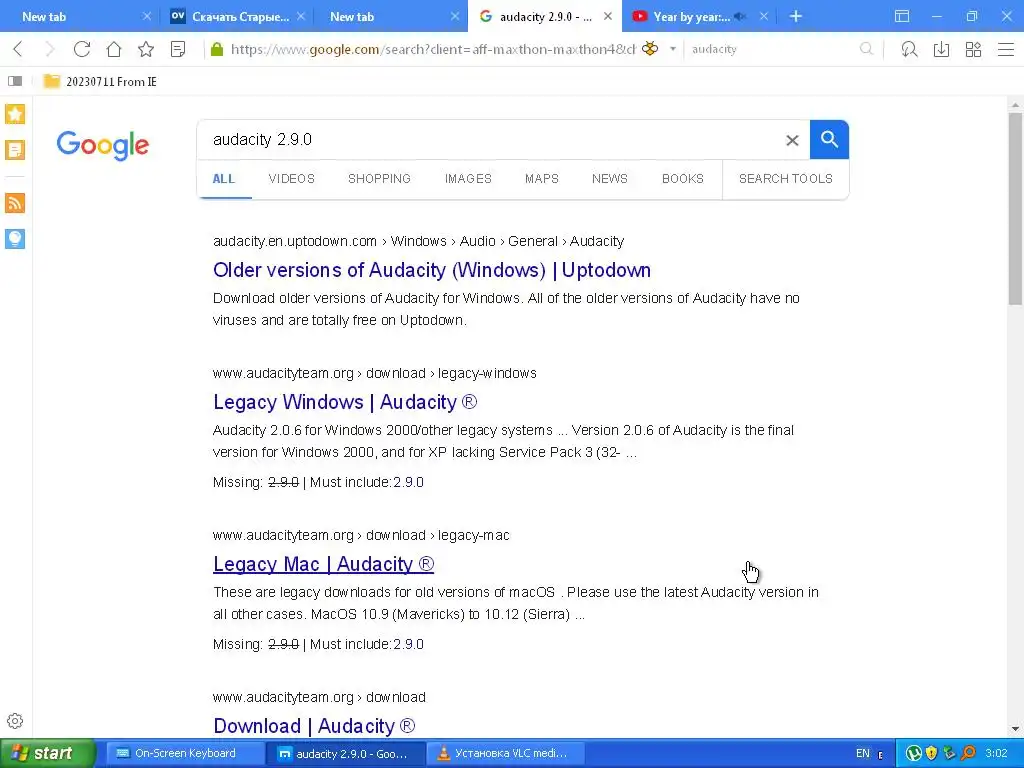The height and width of the screenshot is (768, 1024).
Task: Click the orange magnifier tray icon
Action: click(968, 754)
